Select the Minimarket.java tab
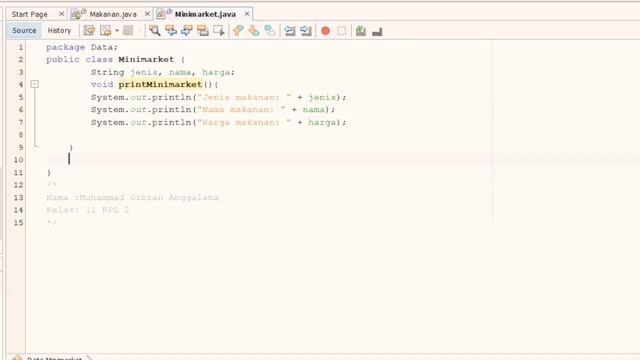The width and height of the screenshot is (640, 360). [x=205, y=14]
